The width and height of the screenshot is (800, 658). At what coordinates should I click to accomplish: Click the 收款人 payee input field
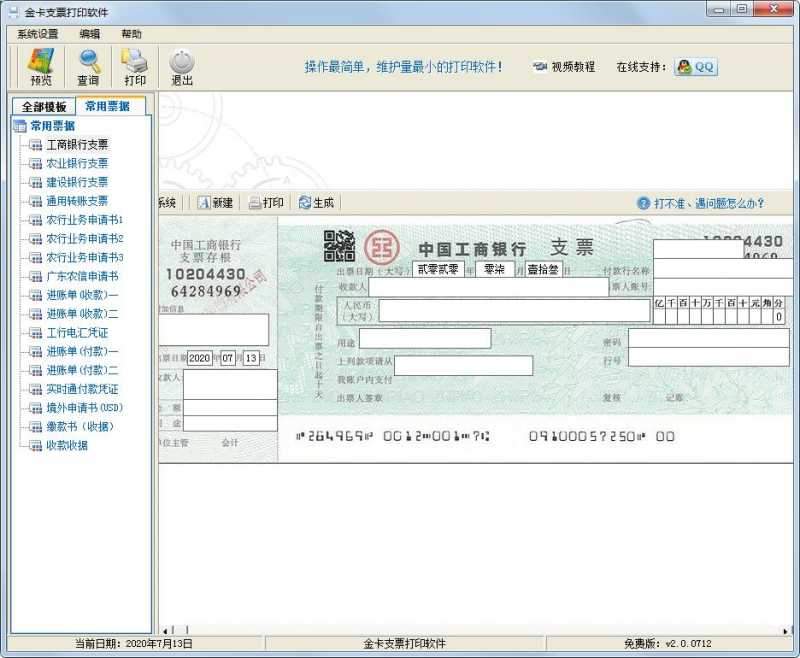click(488, 288)
